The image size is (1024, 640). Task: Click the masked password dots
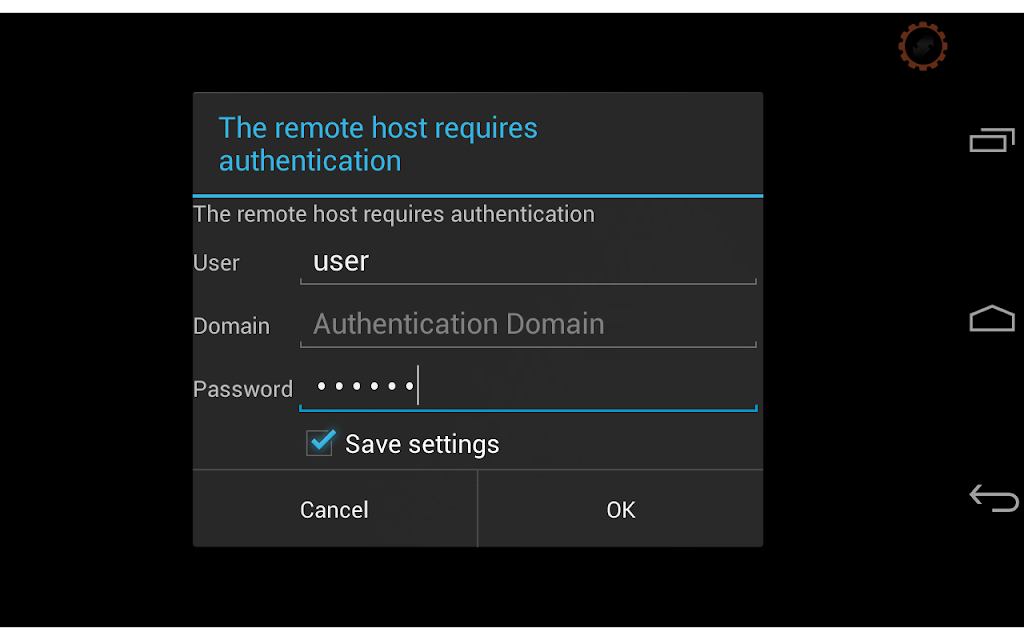pyautogui.click(x=365, y=387)
